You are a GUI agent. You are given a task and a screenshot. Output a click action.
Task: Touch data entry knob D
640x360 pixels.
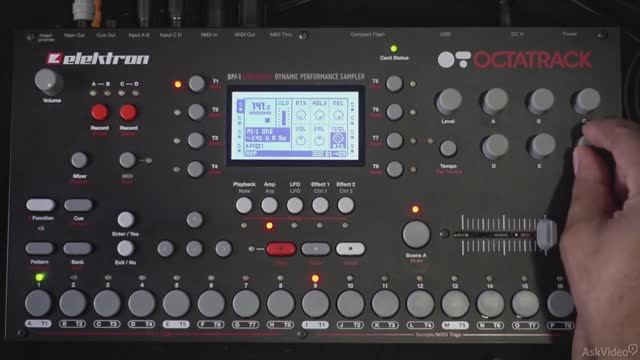(x=494, y=147)
